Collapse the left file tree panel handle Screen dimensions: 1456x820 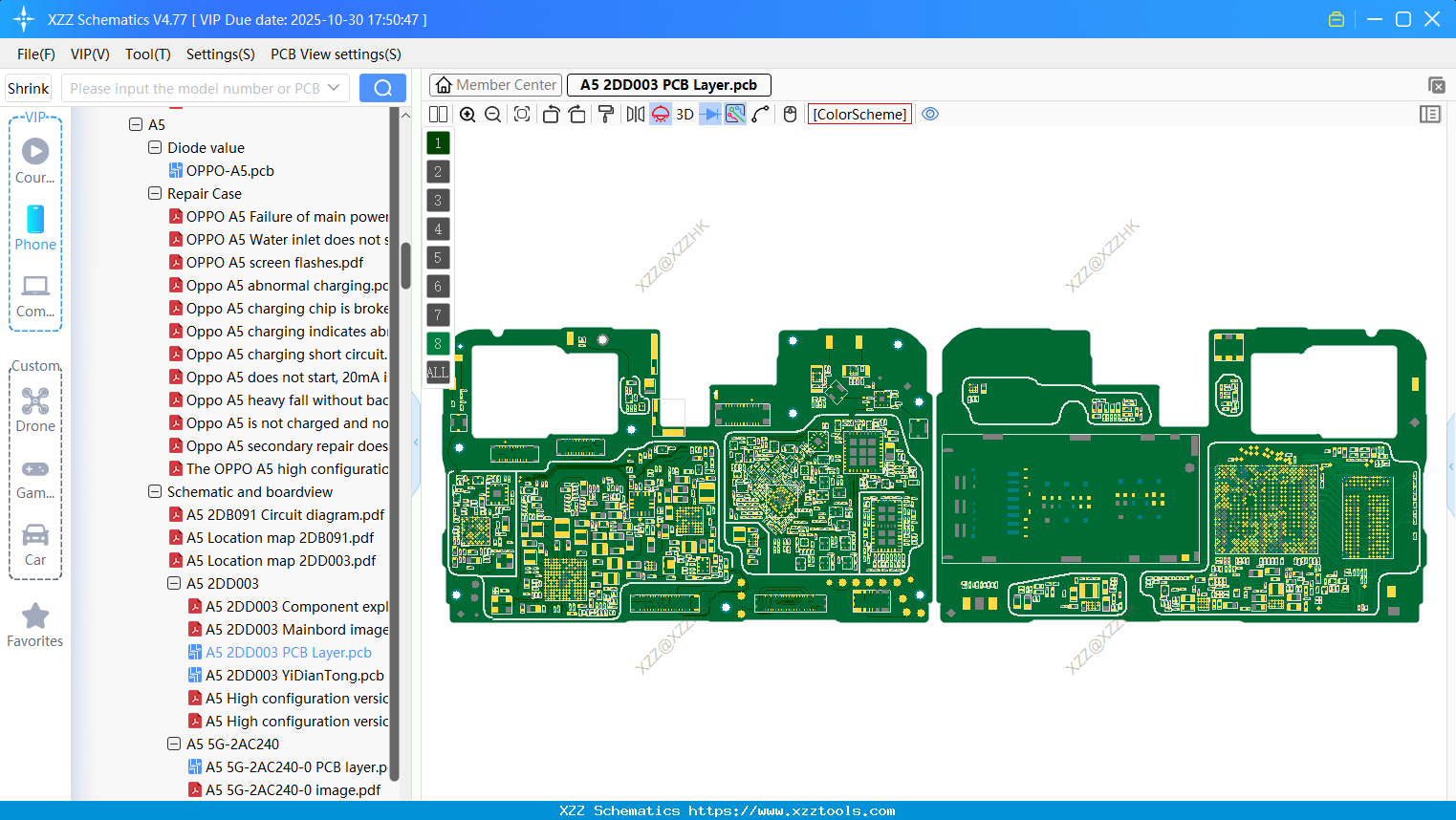[416, 442]
